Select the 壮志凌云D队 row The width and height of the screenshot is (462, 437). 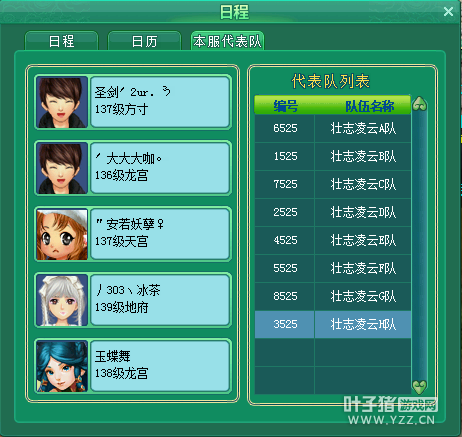tap(333, 212)
